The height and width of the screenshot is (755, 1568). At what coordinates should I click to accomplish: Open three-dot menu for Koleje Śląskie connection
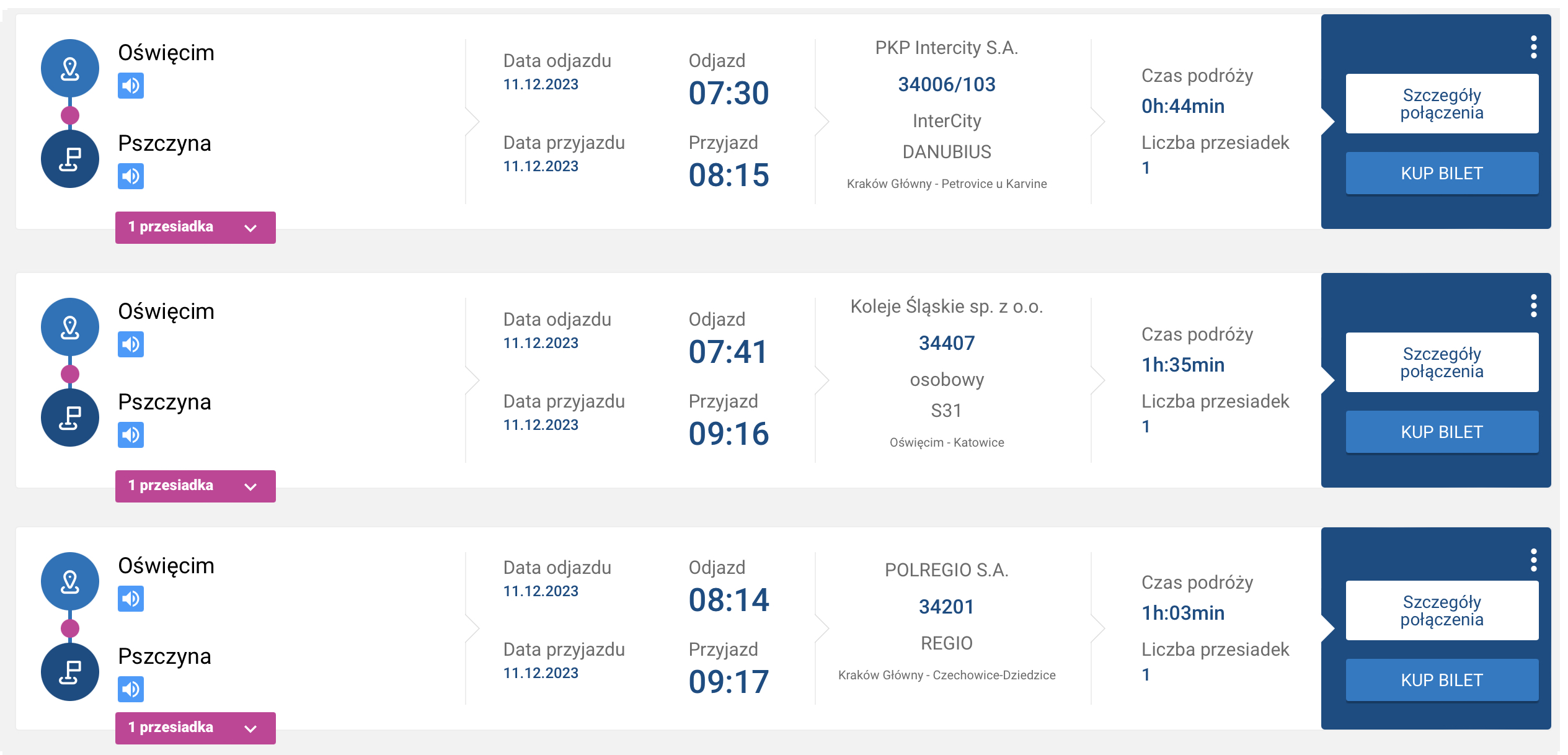(x=1533, y=306)
